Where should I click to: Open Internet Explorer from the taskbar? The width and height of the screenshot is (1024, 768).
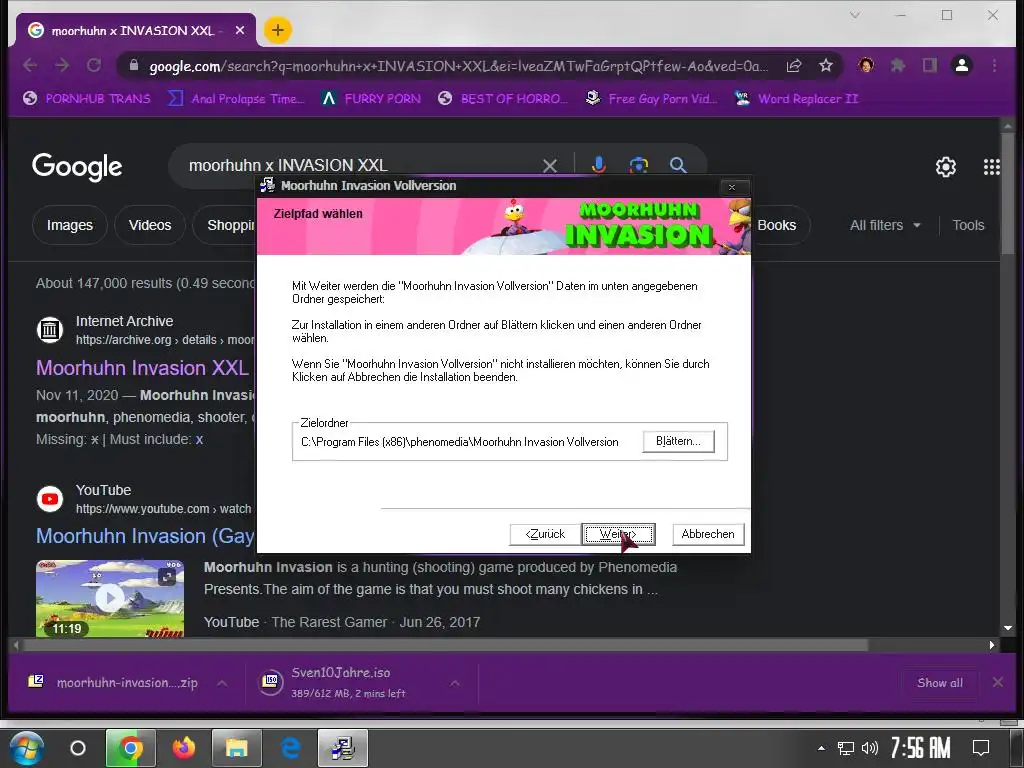pos(290,748)
